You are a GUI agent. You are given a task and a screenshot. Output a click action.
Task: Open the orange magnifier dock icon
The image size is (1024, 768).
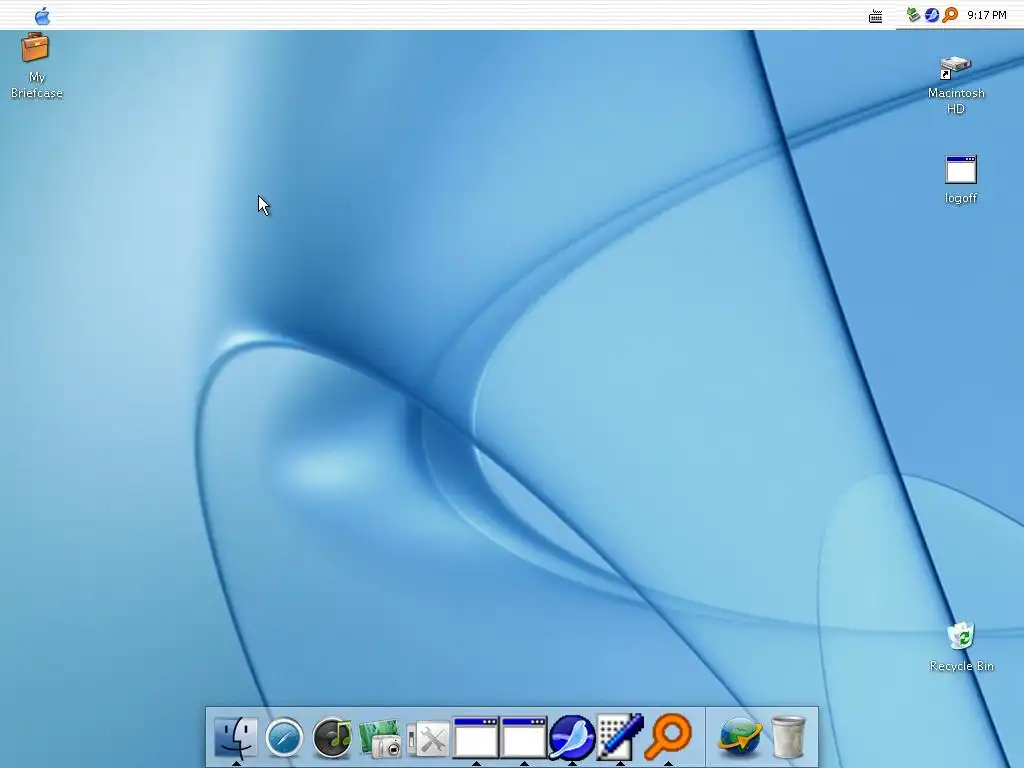[668, 737]
